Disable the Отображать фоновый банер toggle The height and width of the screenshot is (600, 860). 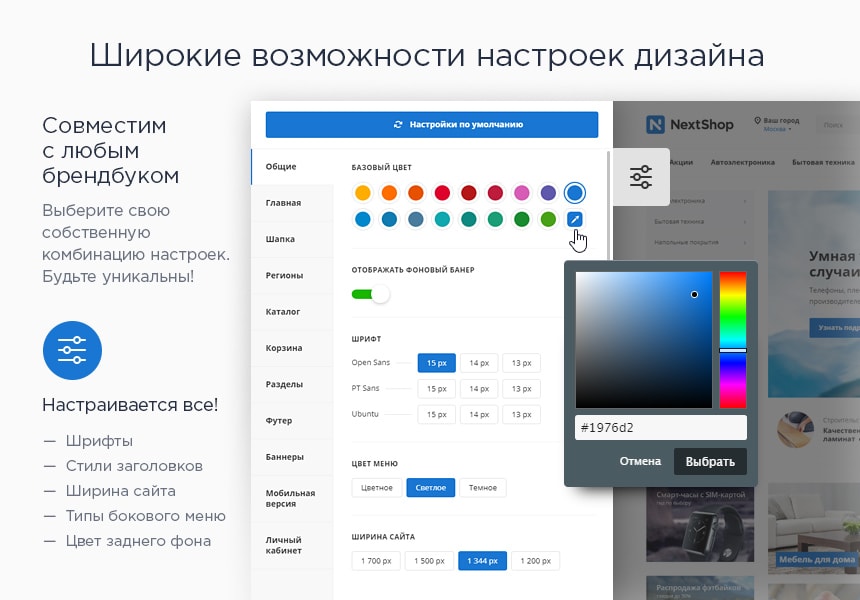click(x=372, y=292)
